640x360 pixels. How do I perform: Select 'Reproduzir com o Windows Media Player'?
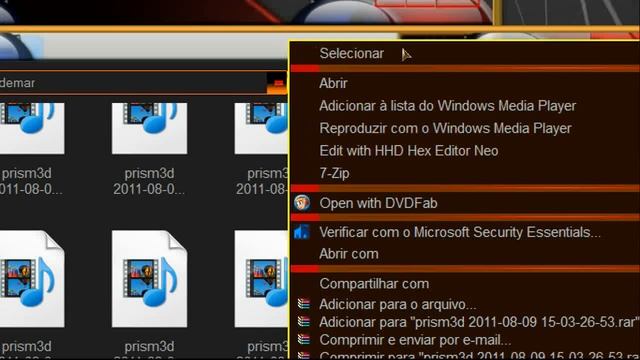coord(445,129)
